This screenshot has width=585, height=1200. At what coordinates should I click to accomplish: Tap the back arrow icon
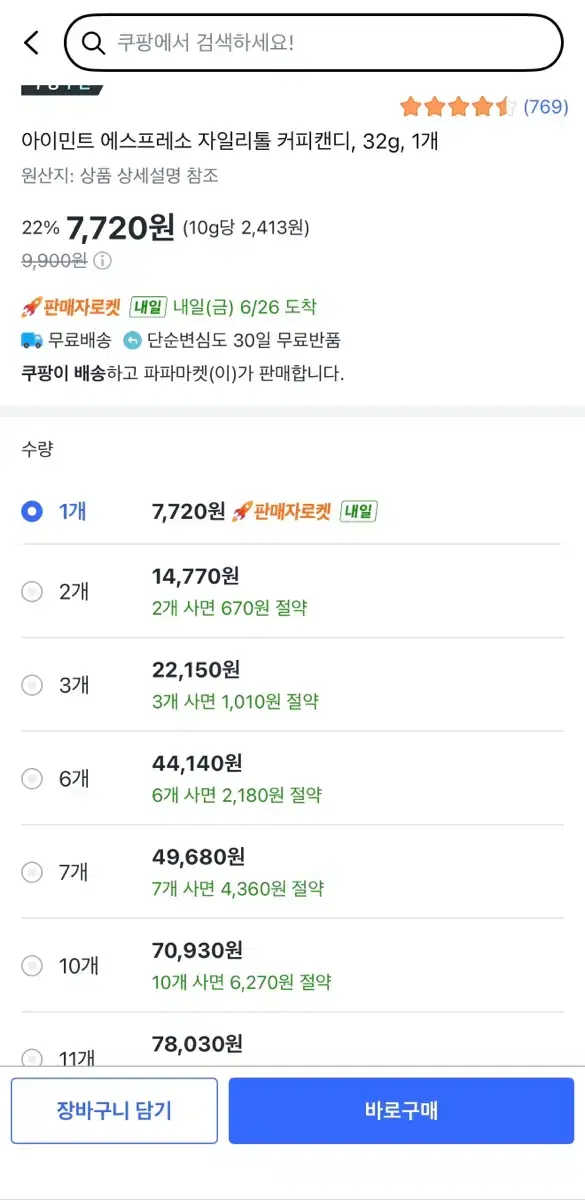(x=31, y=43)
